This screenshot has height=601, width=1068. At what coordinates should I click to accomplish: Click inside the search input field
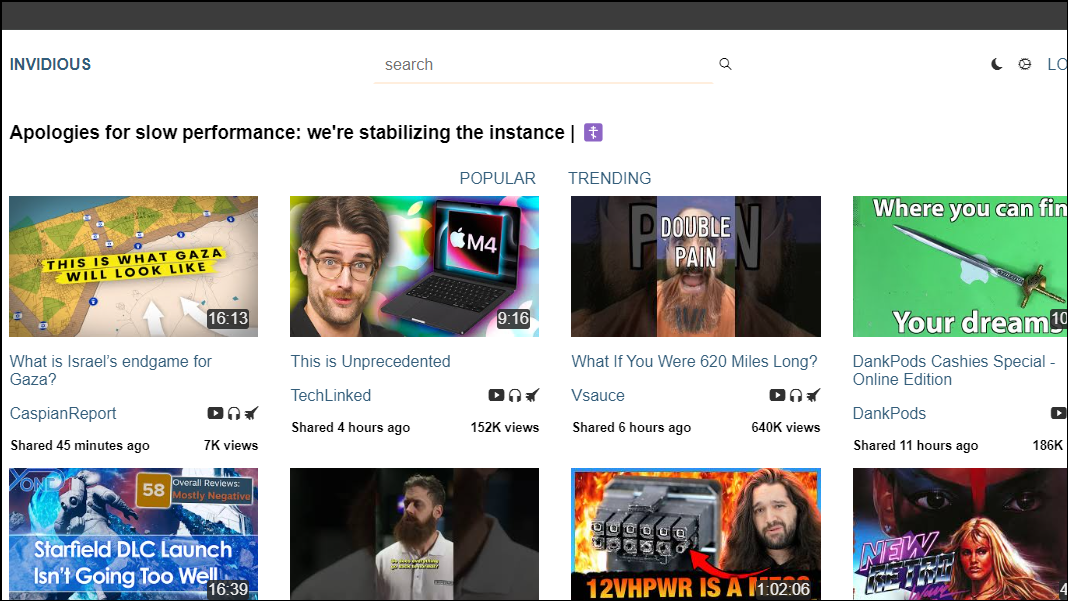[540, 64]
